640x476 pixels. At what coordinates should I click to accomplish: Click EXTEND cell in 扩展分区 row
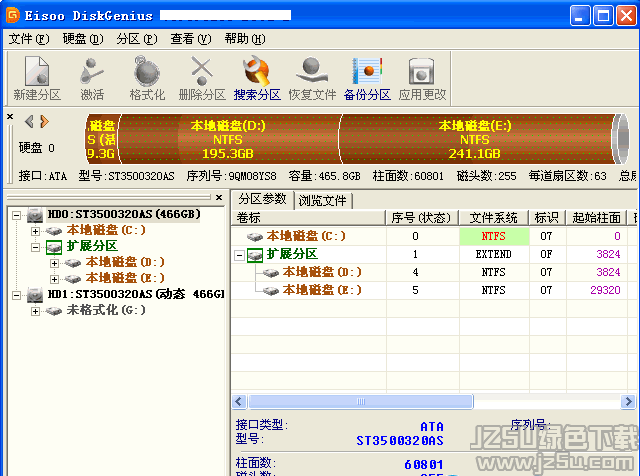494,254
